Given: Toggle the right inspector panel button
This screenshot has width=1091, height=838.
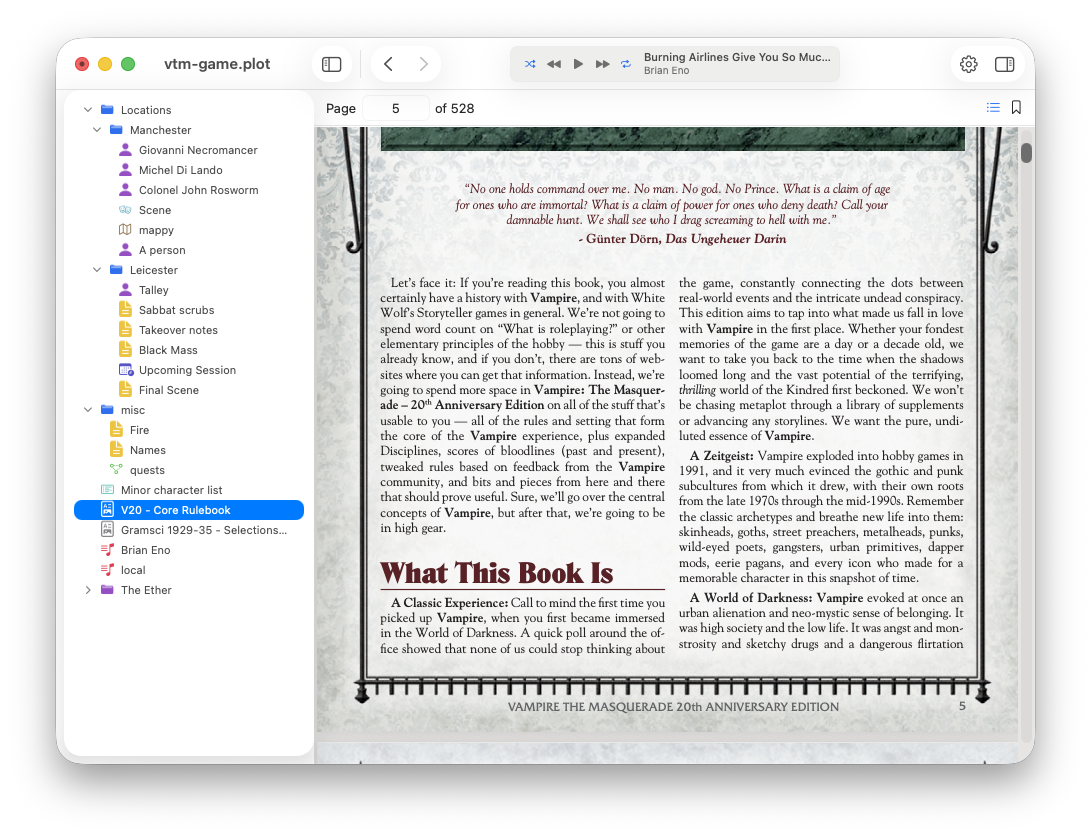Looking at the screenshot, I should (1005, 64).
